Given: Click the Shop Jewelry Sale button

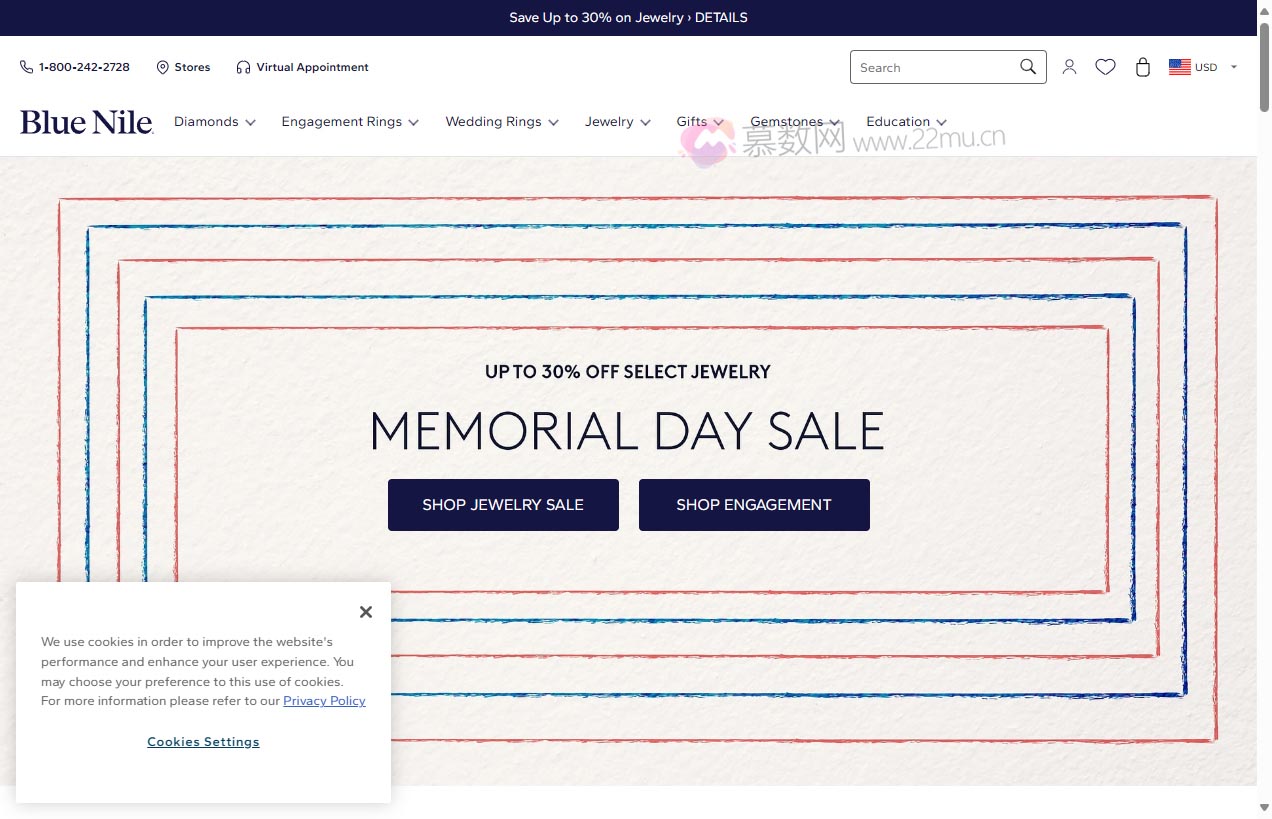Looking at the screenshot, I should click(x=503, y=505).
